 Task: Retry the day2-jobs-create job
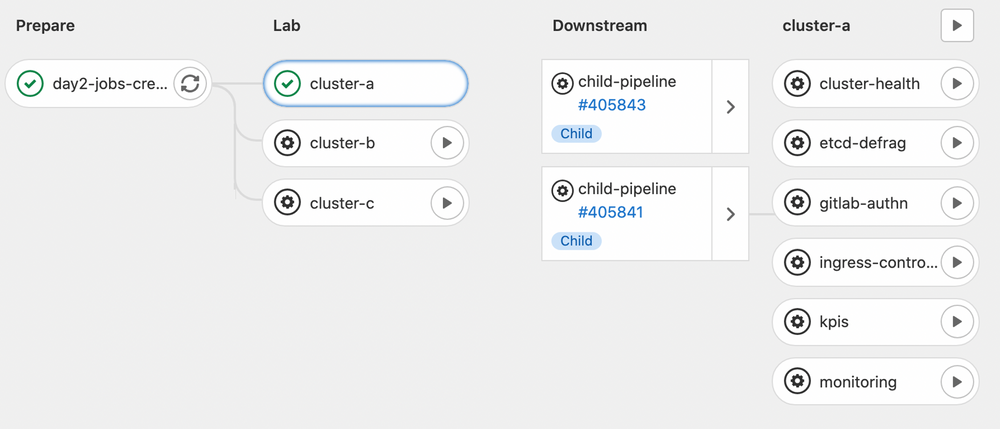[x=190, y=84]
